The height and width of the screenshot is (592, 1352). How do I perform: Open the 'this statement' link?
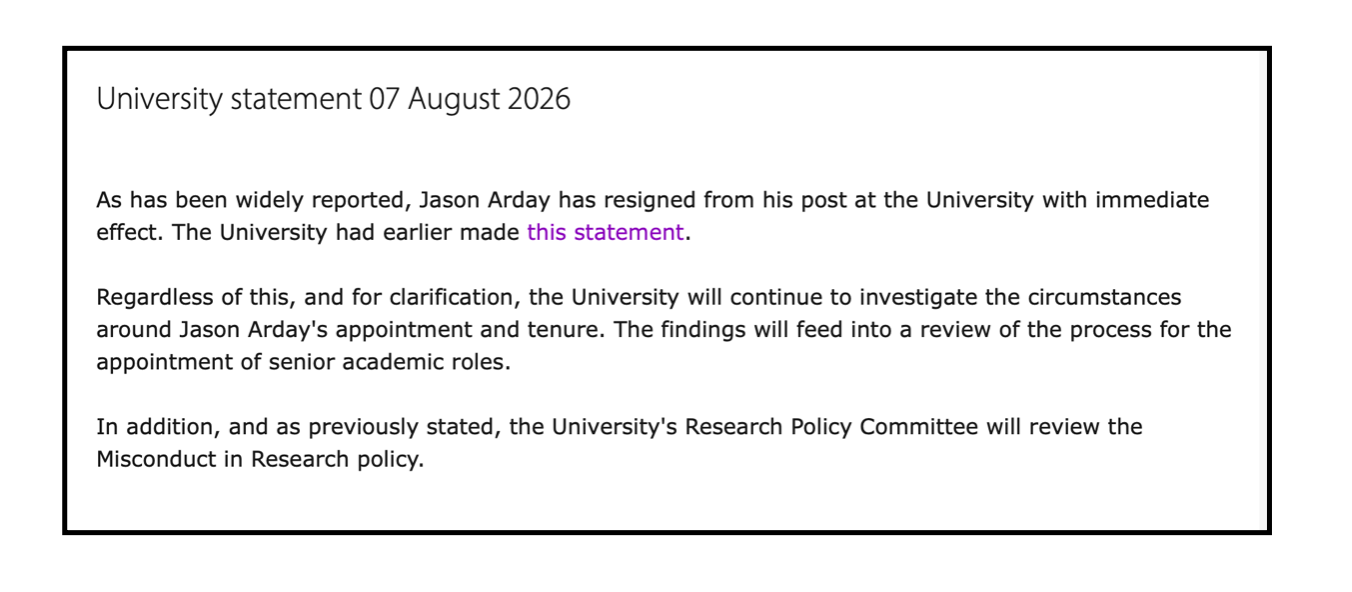click(605, 232)
